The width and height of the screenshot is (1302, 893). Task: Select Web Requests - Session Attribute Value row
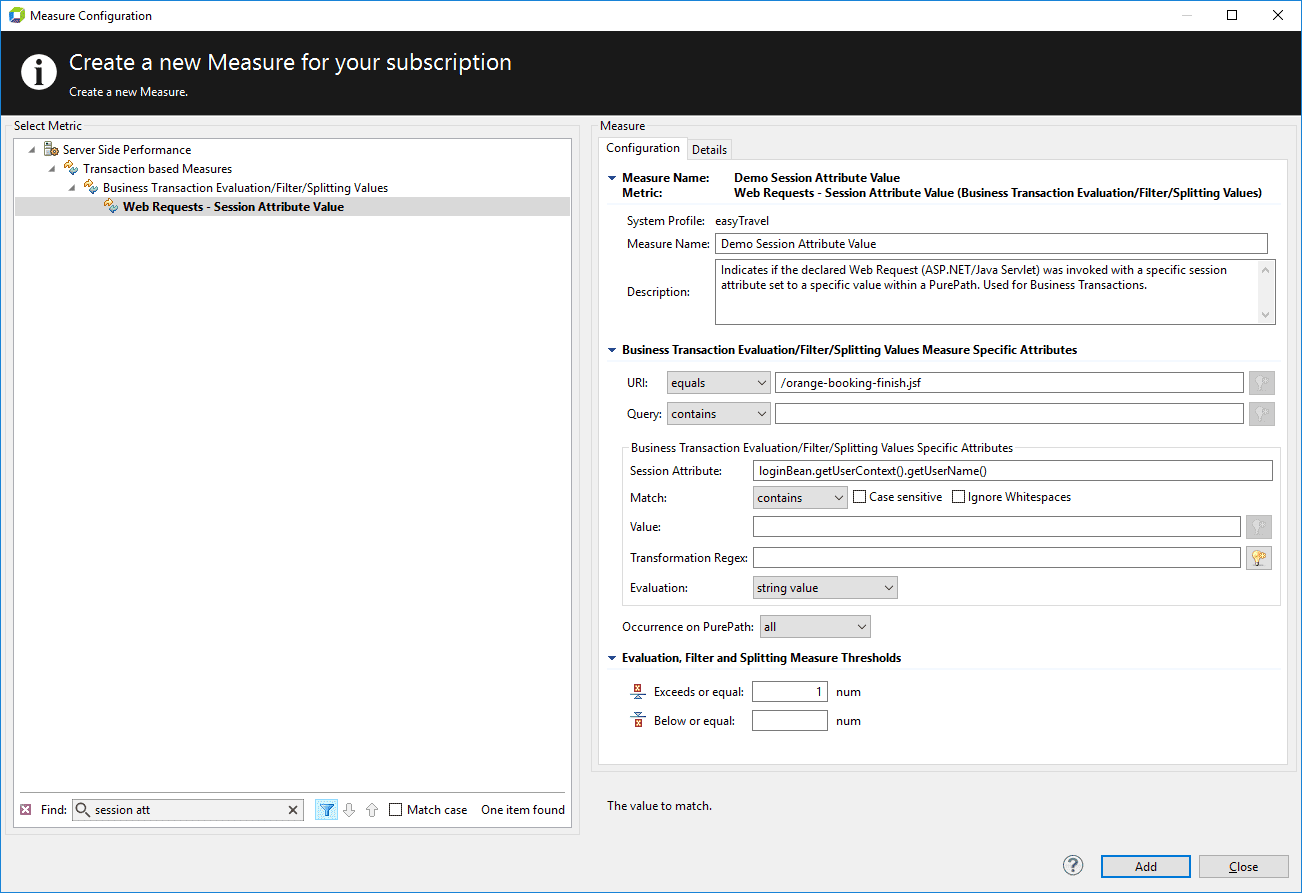[x=292, y=206]
